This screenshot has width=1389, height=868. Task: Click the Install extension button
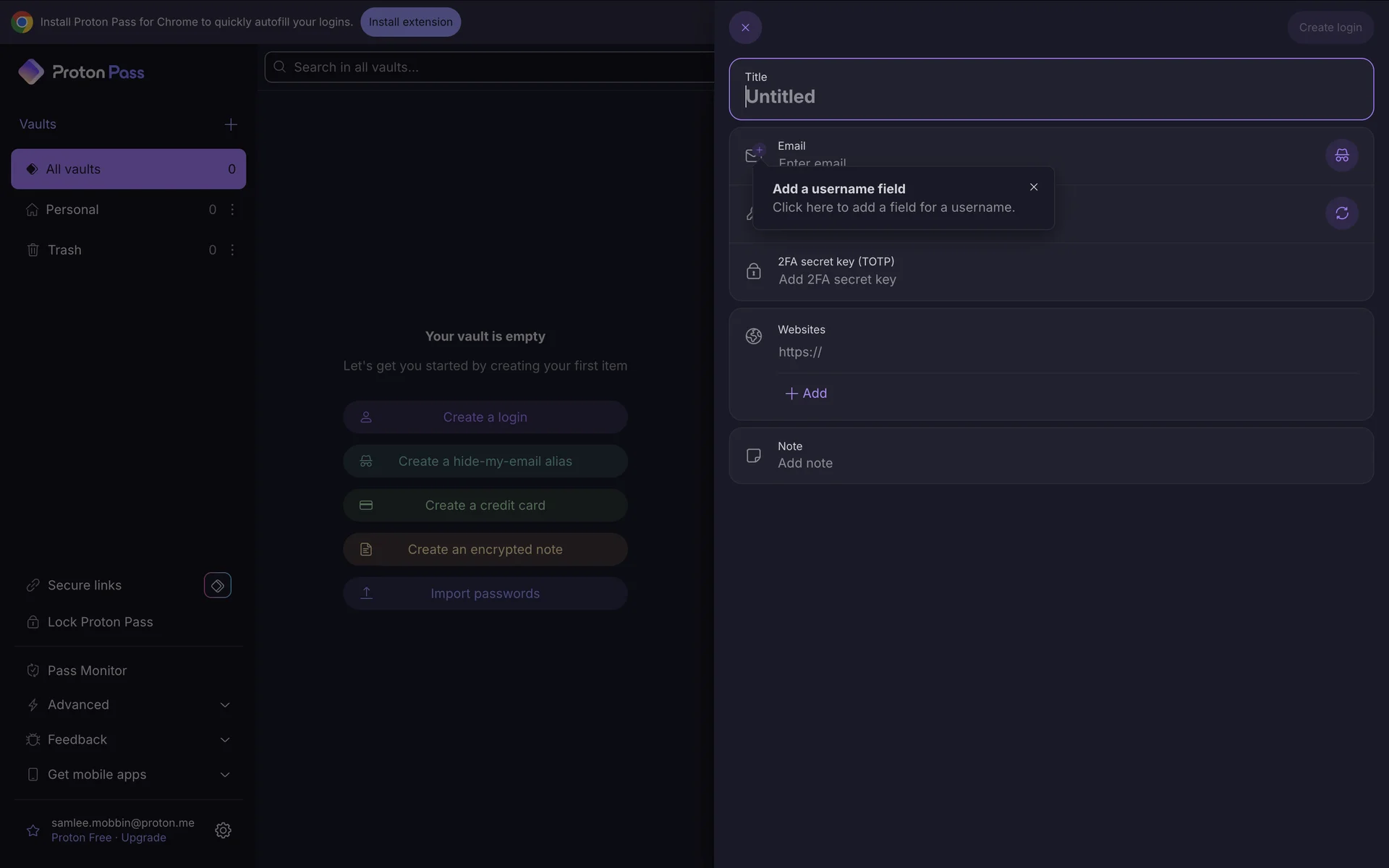tap(410, 22)
